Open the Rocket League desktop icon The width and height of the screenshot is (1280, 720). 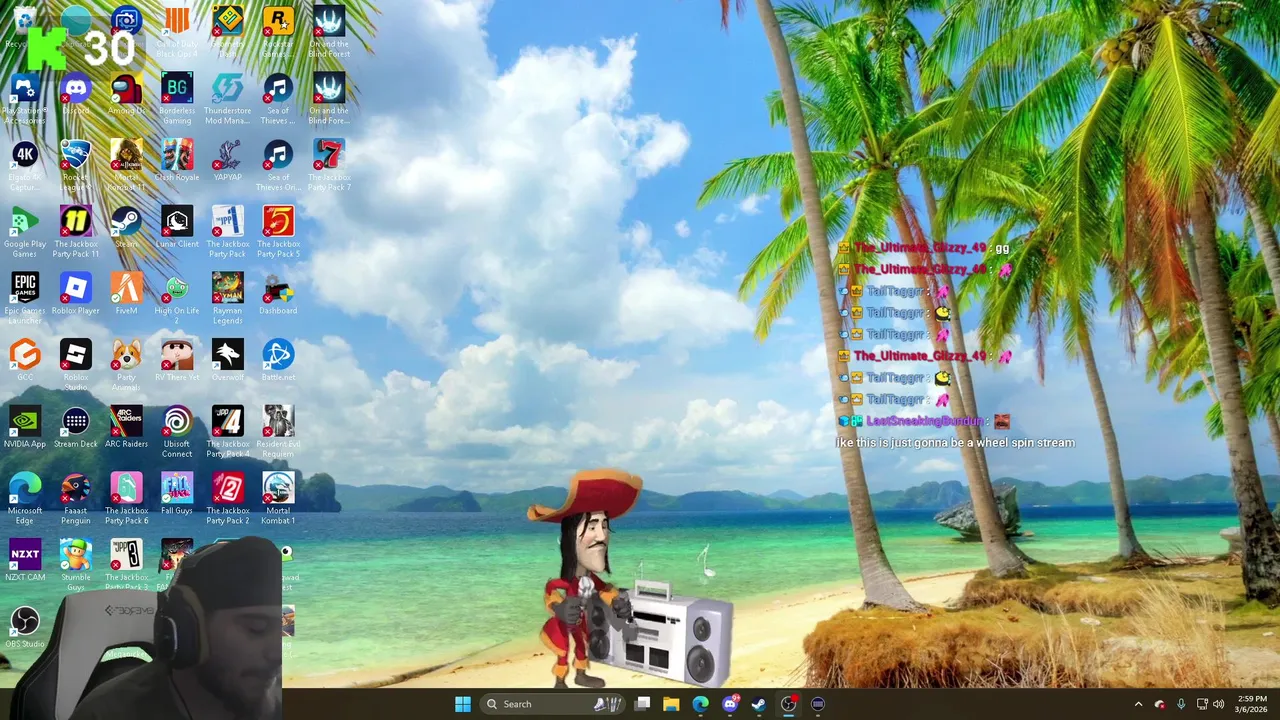(x=76, y=166)
